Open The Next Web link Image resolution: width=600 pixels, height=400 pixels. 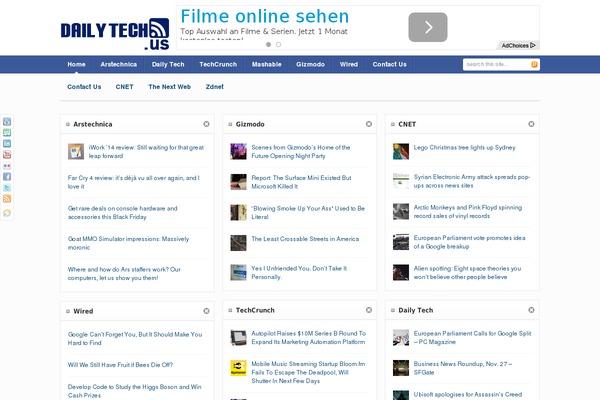(x=170, y=87)
